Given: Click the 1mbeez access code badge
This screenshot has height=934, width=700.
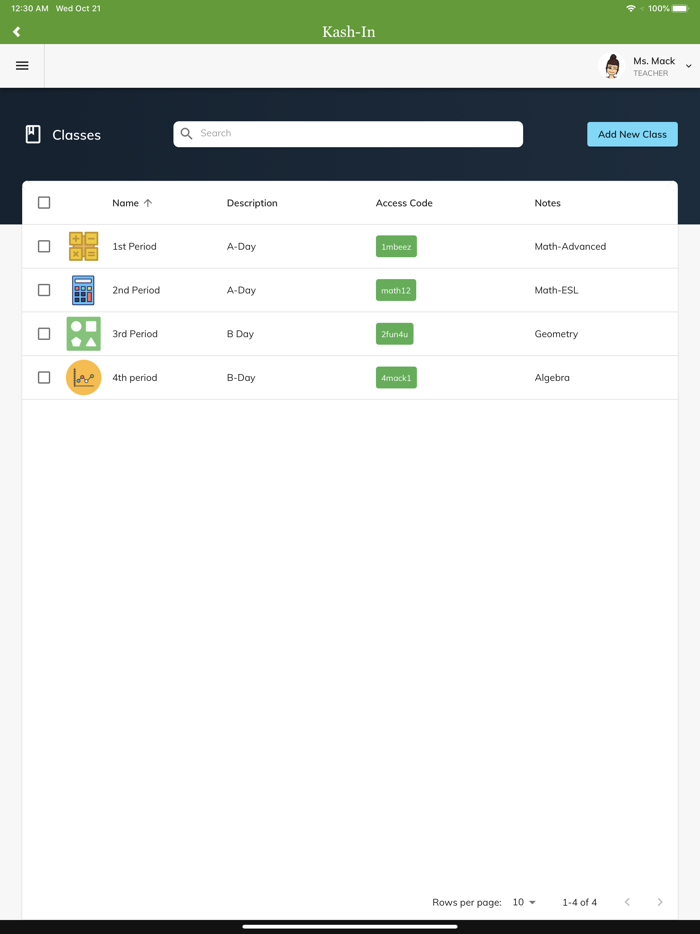Looking at the screenshot, I should tap(396, 246).
